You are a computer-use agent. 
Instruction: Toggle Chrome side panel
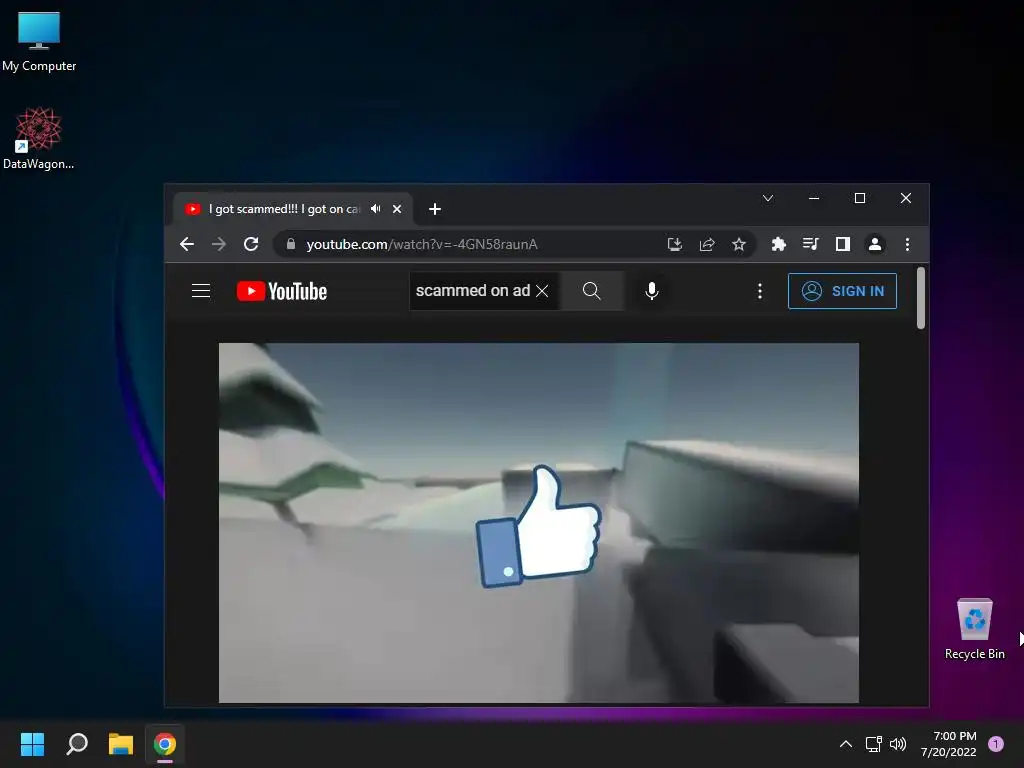click(x=842, y=244)
